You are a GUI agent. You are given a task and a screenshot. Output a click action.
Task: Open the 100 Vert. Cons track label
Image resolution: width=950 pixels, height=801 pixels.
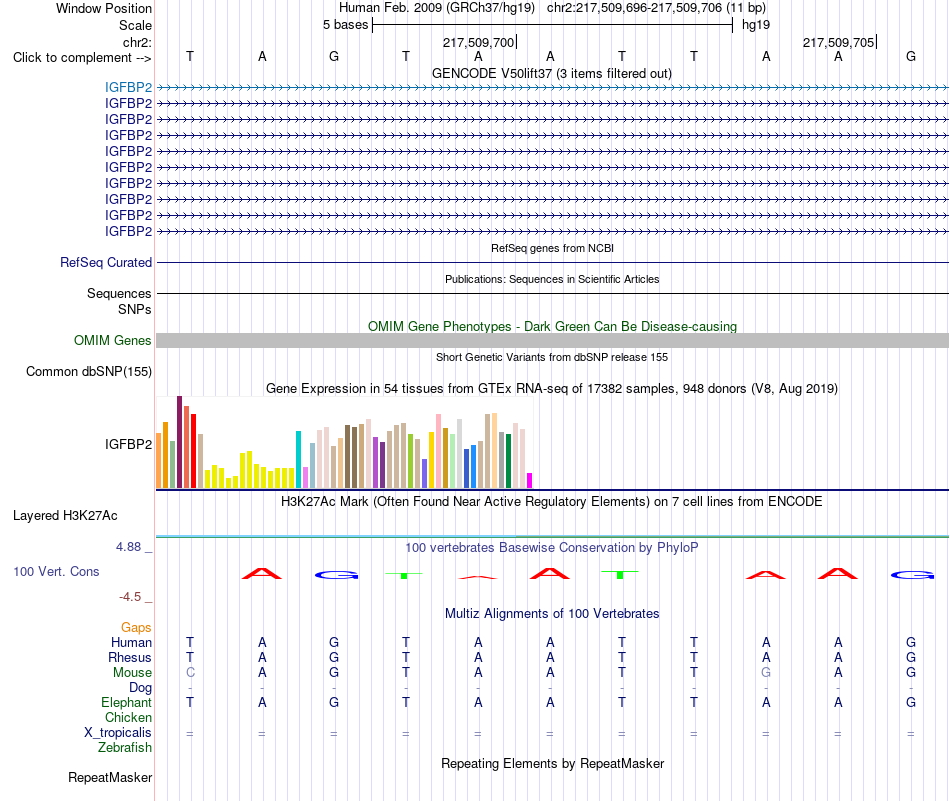(x=56, y=571)
